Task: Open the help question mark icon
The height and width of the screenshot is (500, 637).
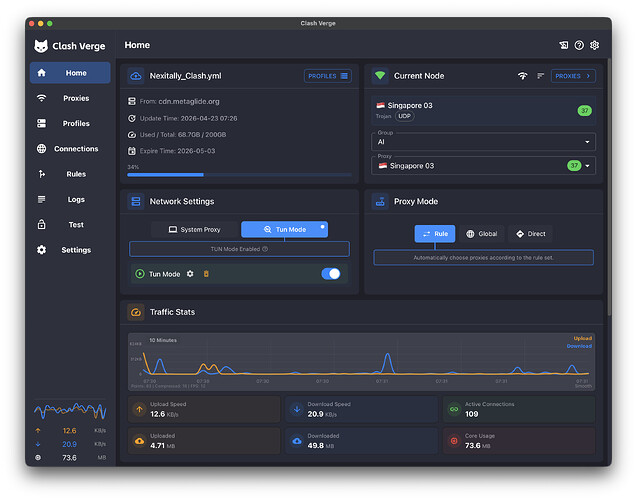Action: coord(579,45)
